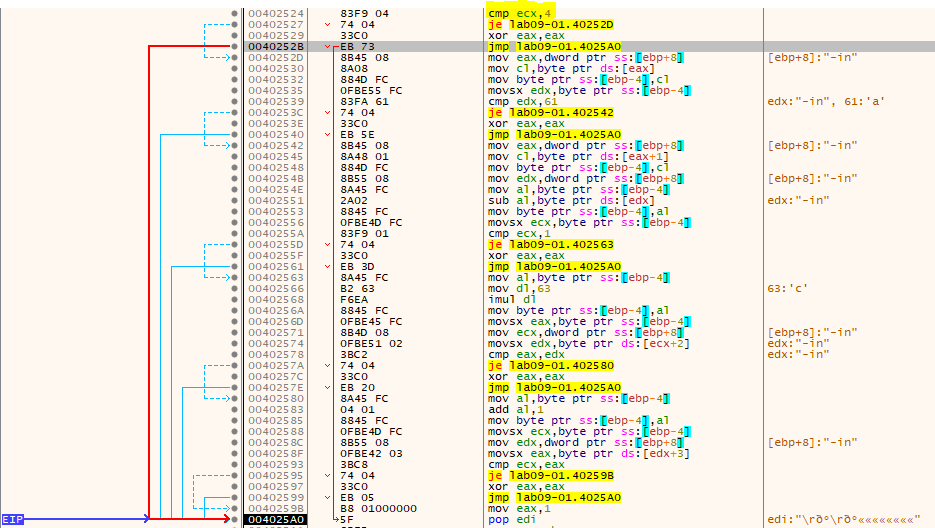Click the comment edx:"-in", 61:'a'
The height and width of the screenshot is (528, 935).
[825, 101]
